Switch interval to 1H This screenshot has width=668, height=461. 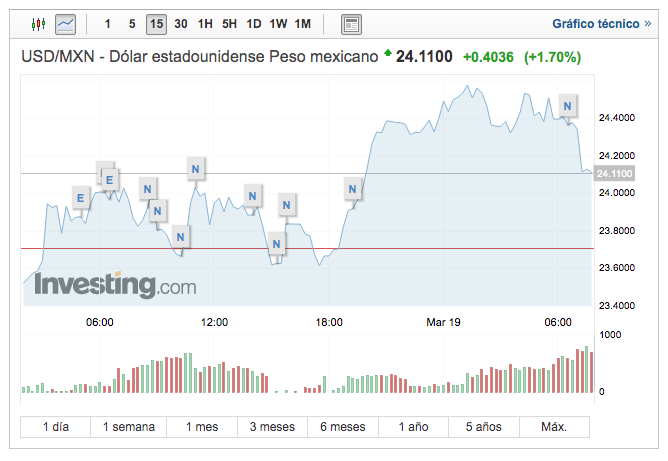205,23
